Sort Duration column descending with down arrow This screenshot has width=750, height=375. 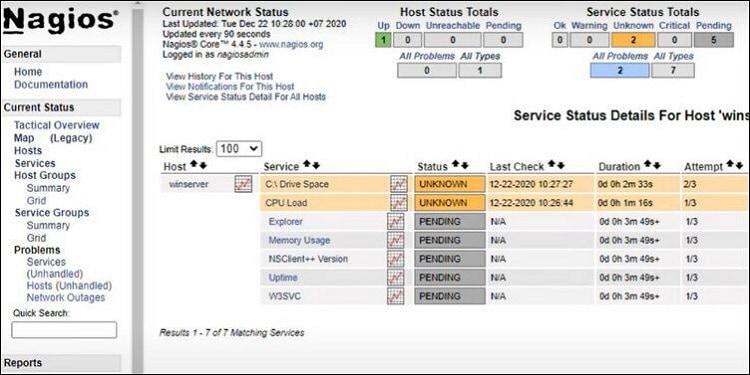(657, 165)
